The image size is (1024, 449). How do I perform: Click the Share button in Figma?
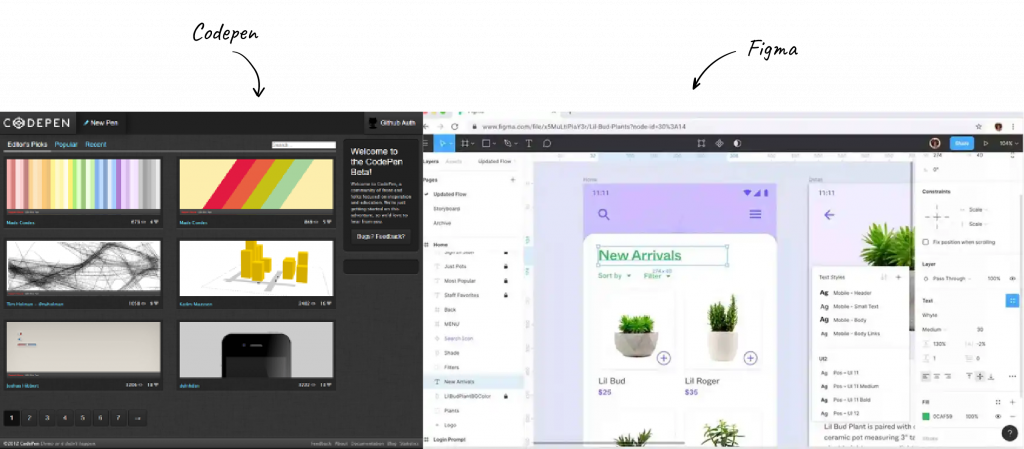(961, 143)
